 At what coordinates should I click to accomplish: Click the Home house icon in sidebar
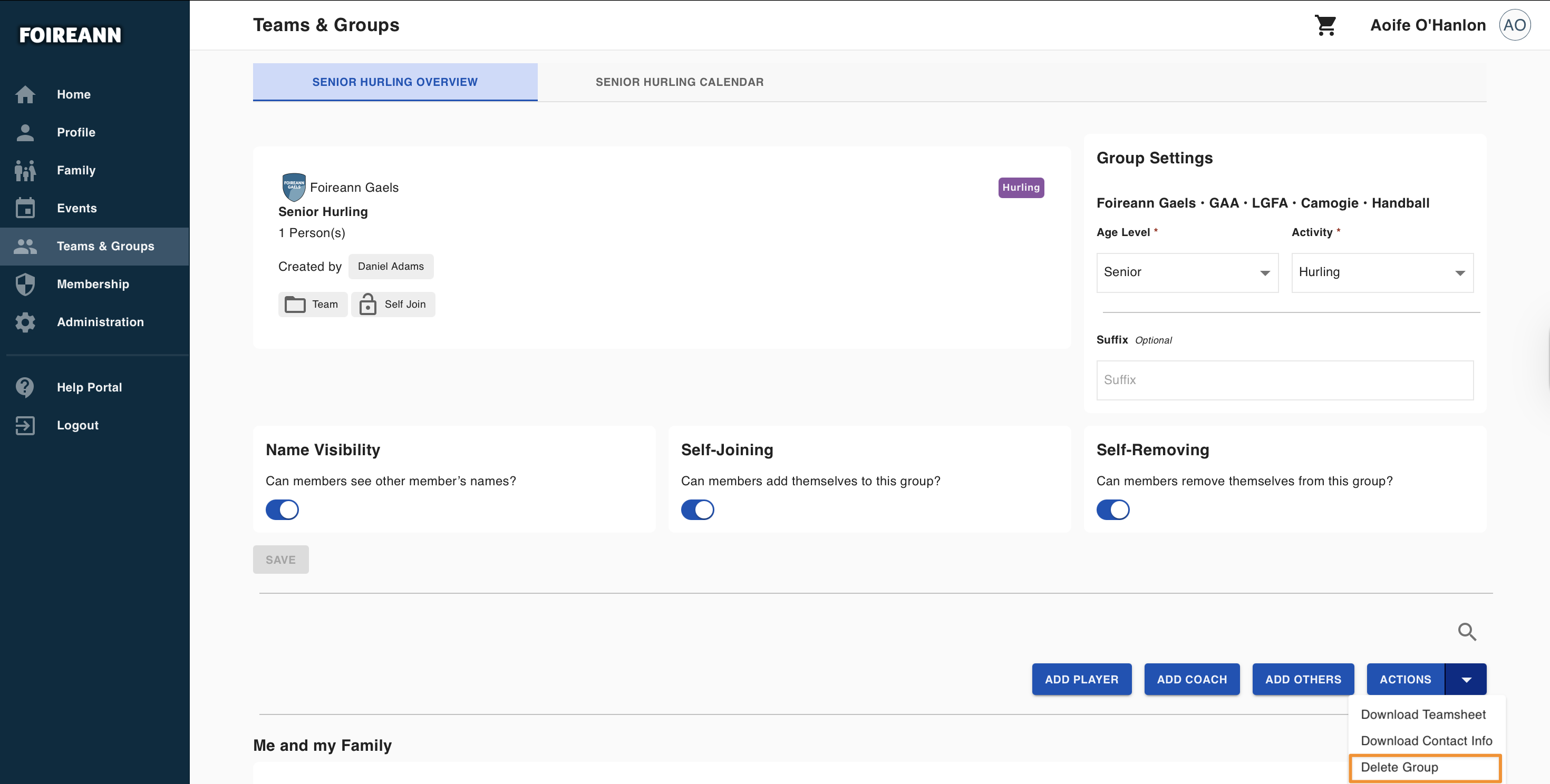25,94
